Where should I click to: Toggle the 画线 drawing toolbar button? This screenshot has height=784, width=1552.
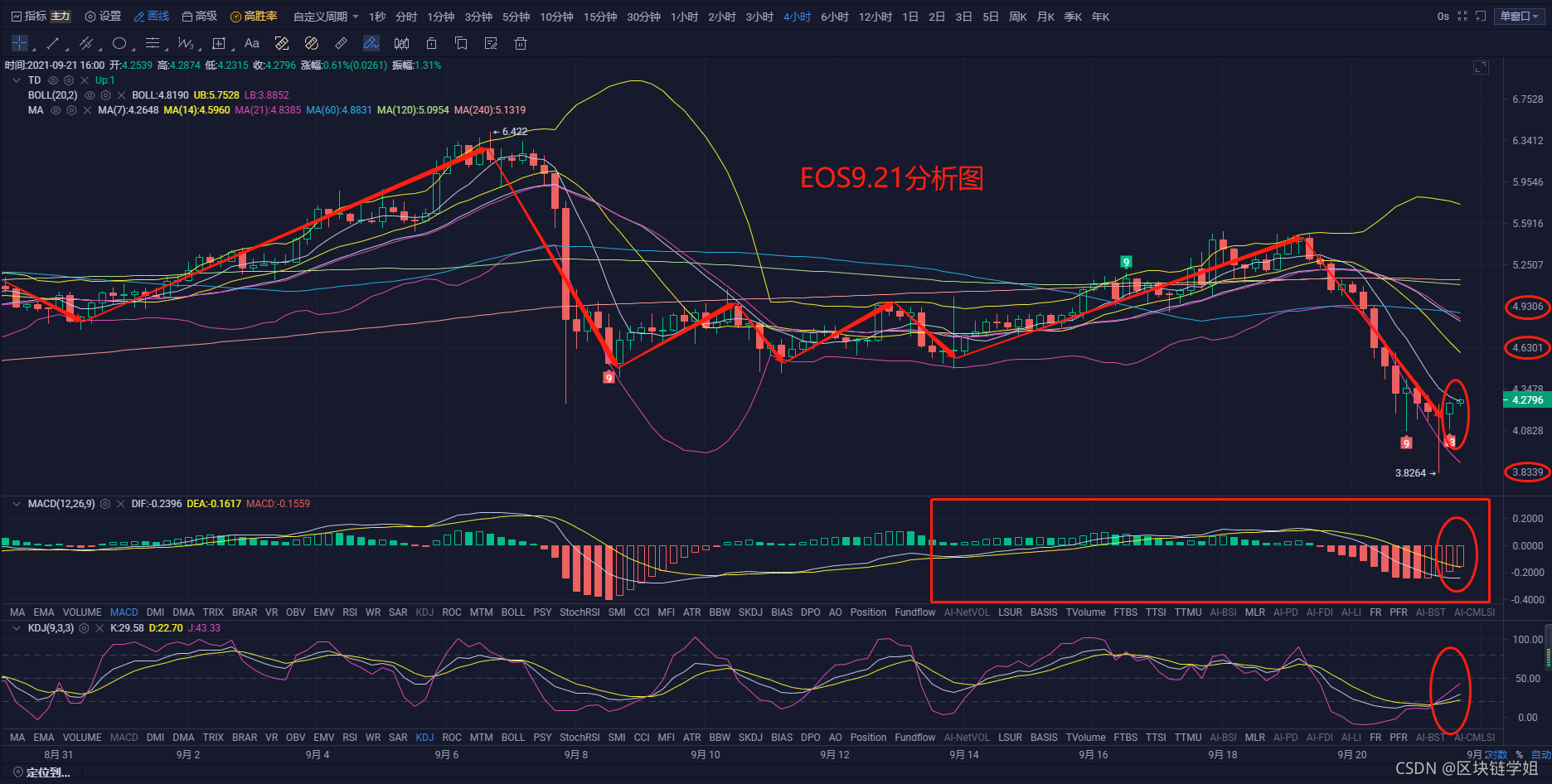tap(152, 17)
